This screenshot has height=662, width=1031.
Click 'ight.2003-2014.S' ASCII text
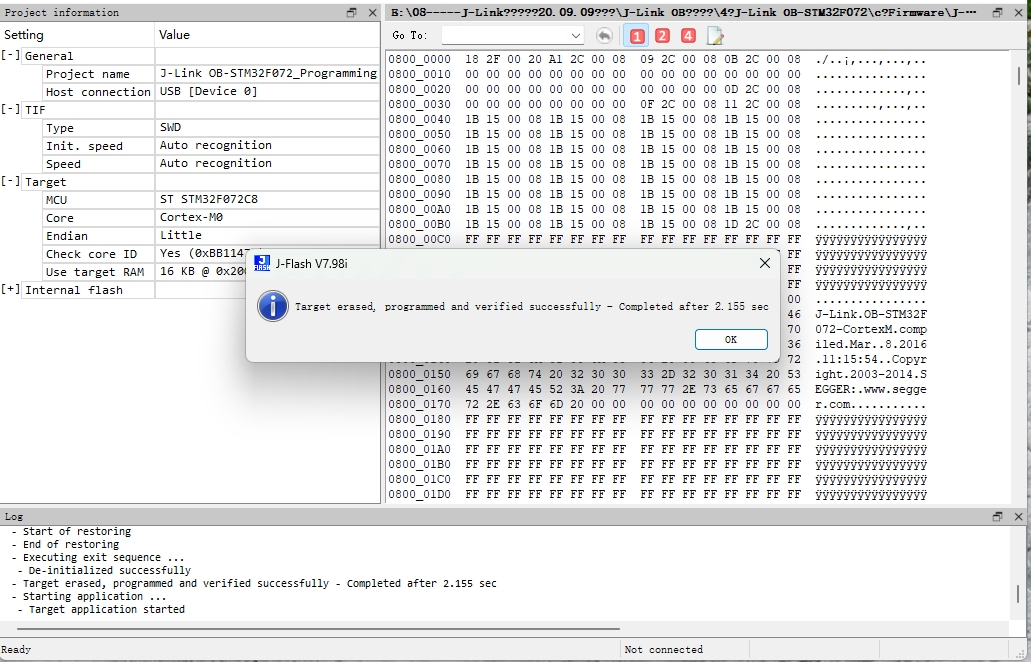tap(871, 374)
